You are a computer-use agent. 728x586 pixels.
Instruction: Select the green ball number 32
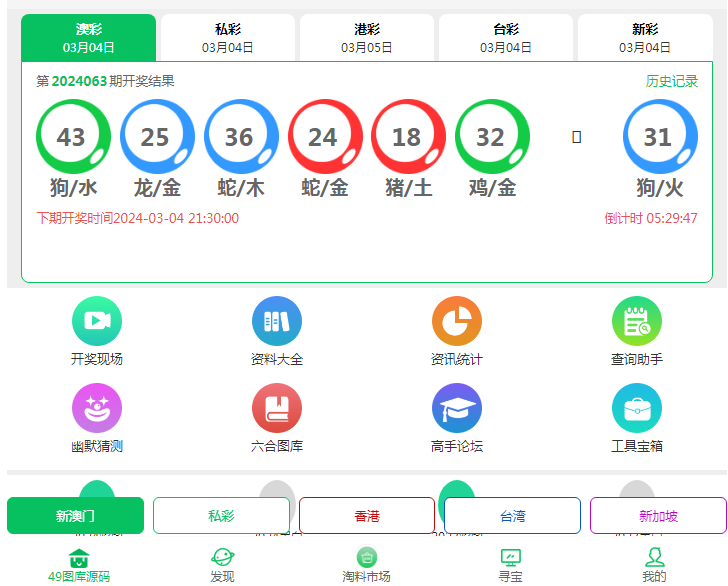tap(492, 137)
